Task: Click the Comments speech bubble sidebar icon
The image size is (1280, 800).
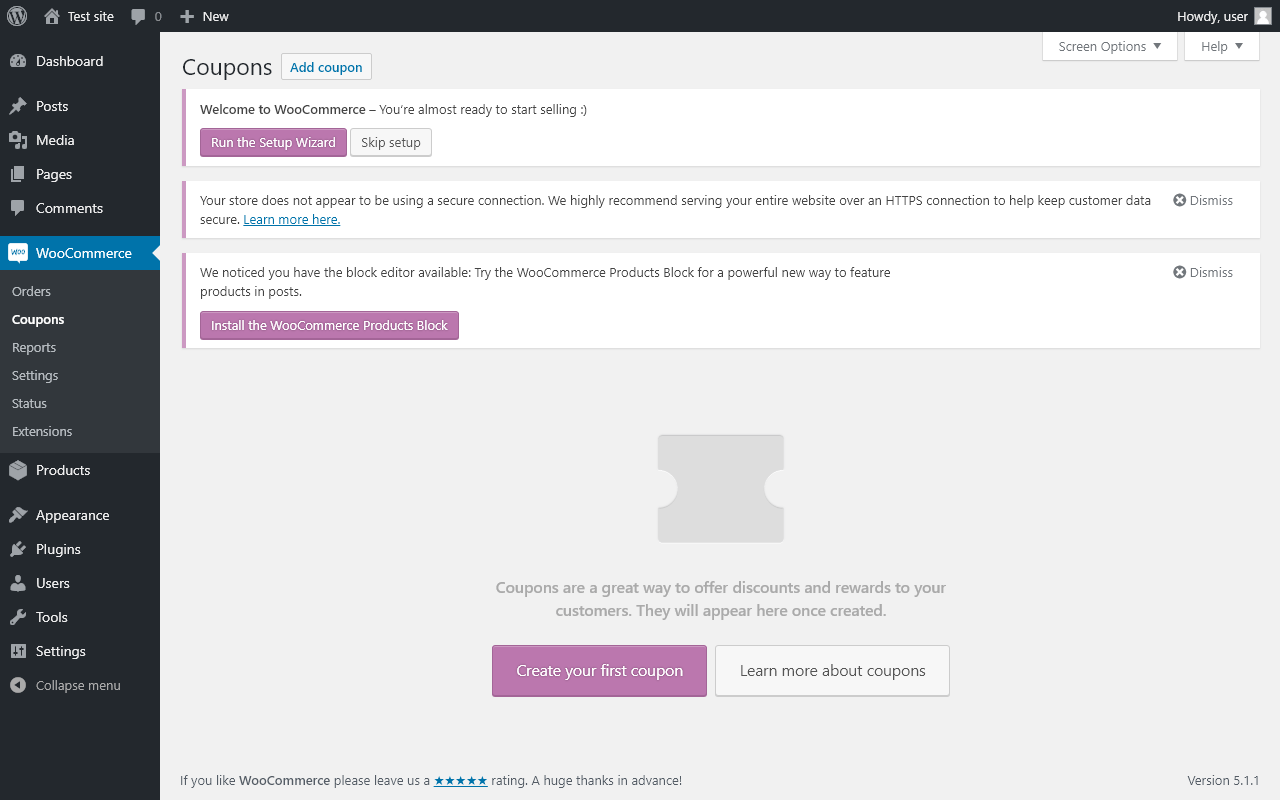Action: (18, 208)
